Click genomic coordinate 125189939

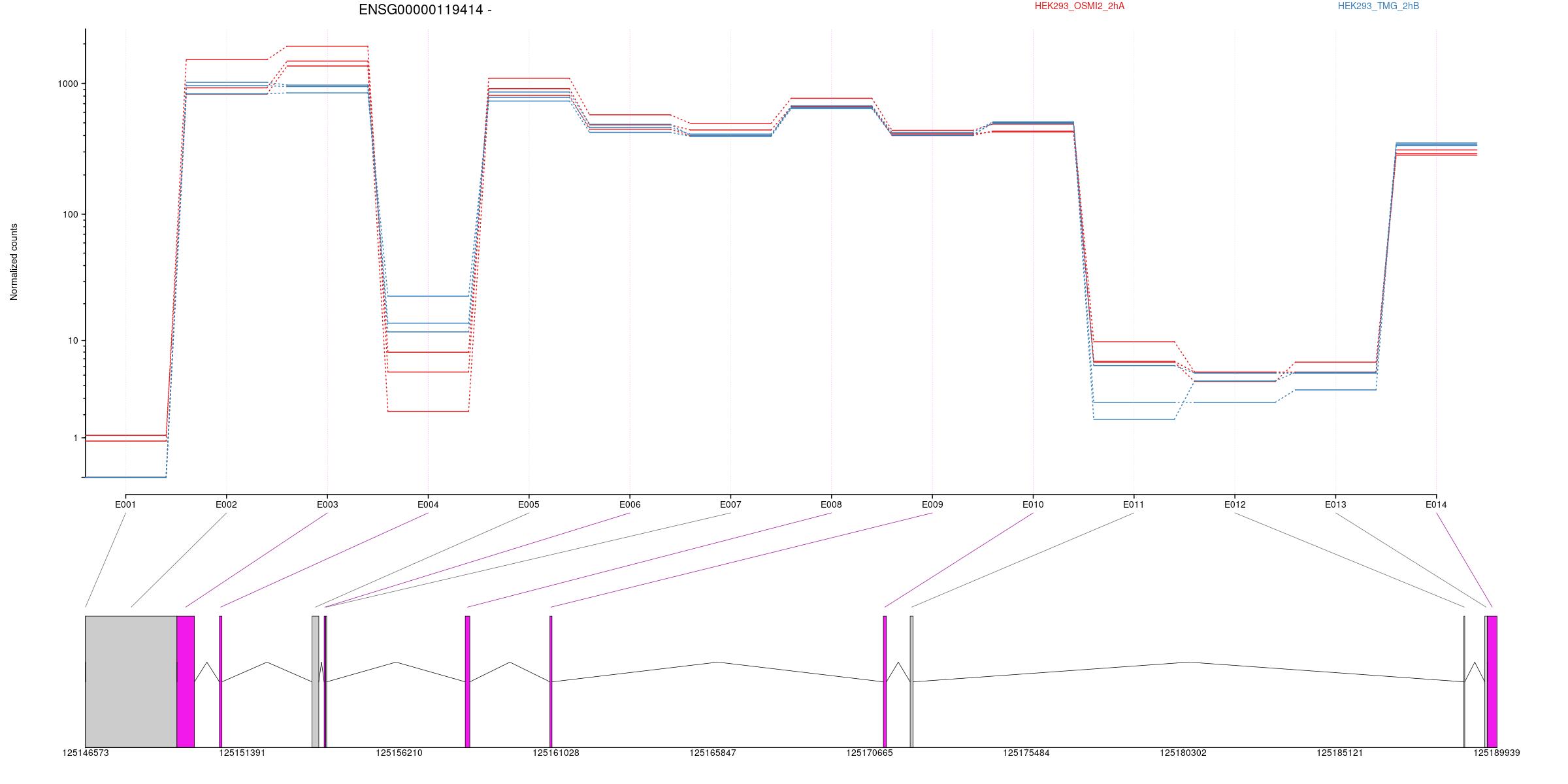tap(1497, 753)
